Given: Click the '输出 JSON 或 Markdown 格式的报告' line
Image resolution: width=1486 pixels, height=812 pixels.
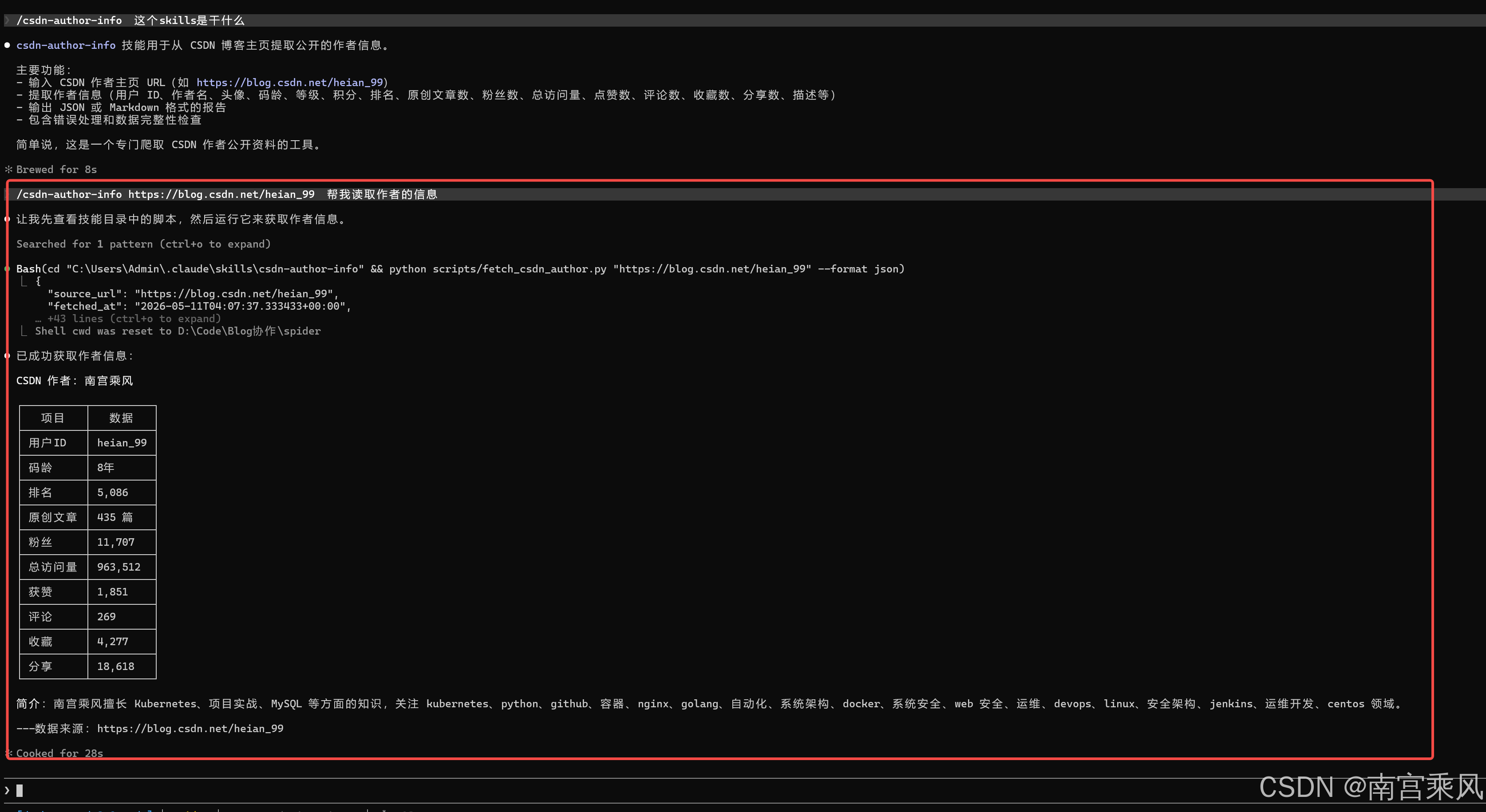Looking at the screenshot, I should coord(121,107).
